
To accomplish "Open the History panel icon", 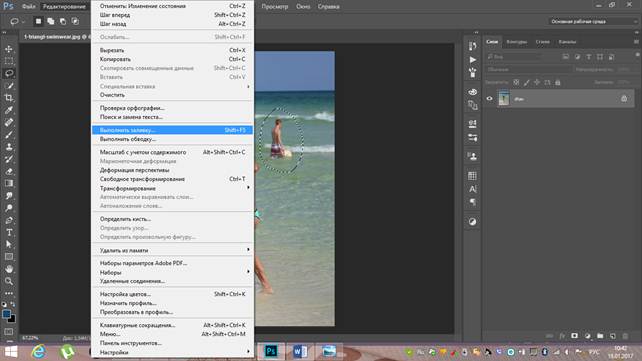I will click(472, 46).
